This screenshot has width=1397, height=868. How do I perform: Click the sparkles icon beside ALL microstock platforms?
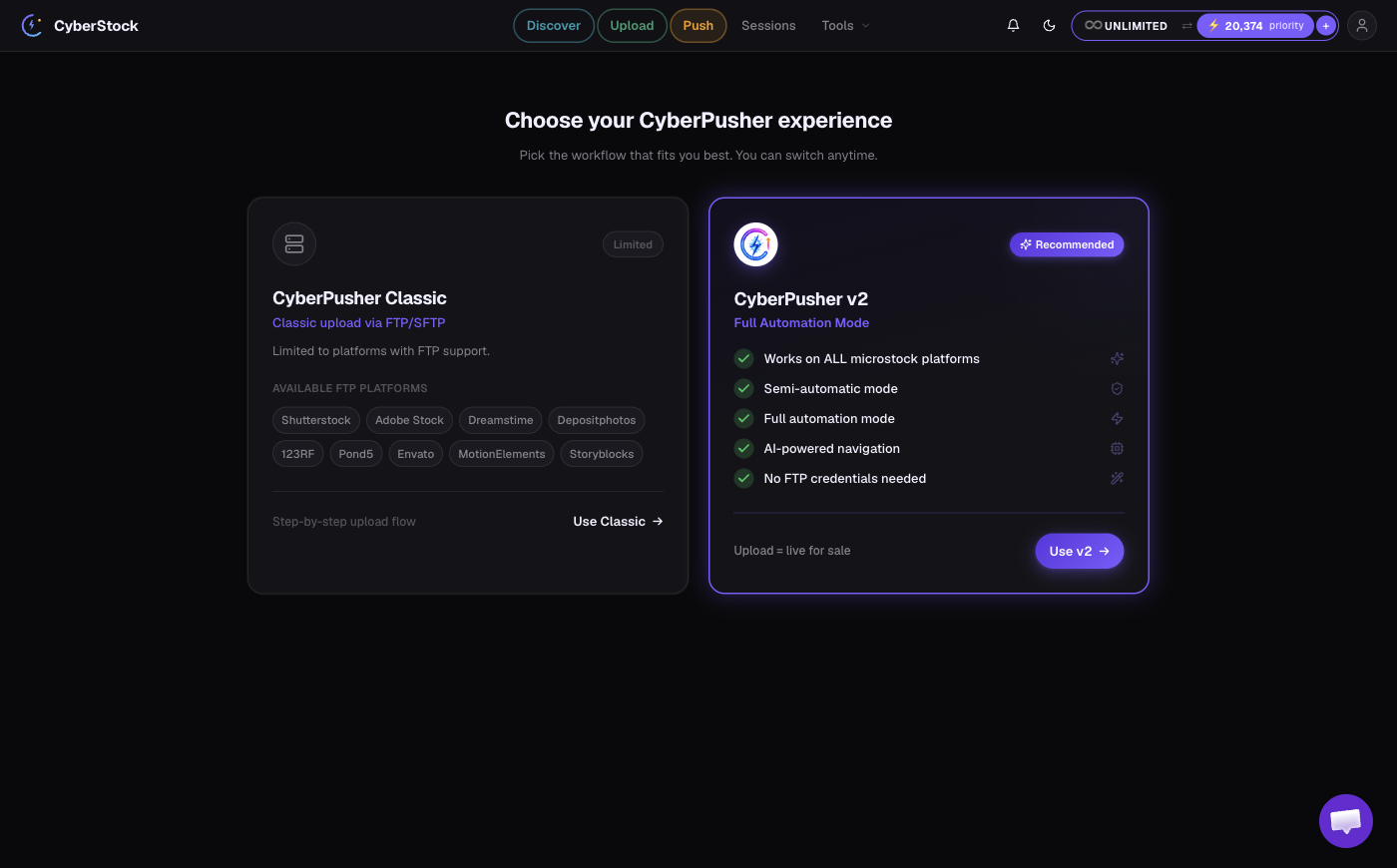(1117, 359)
